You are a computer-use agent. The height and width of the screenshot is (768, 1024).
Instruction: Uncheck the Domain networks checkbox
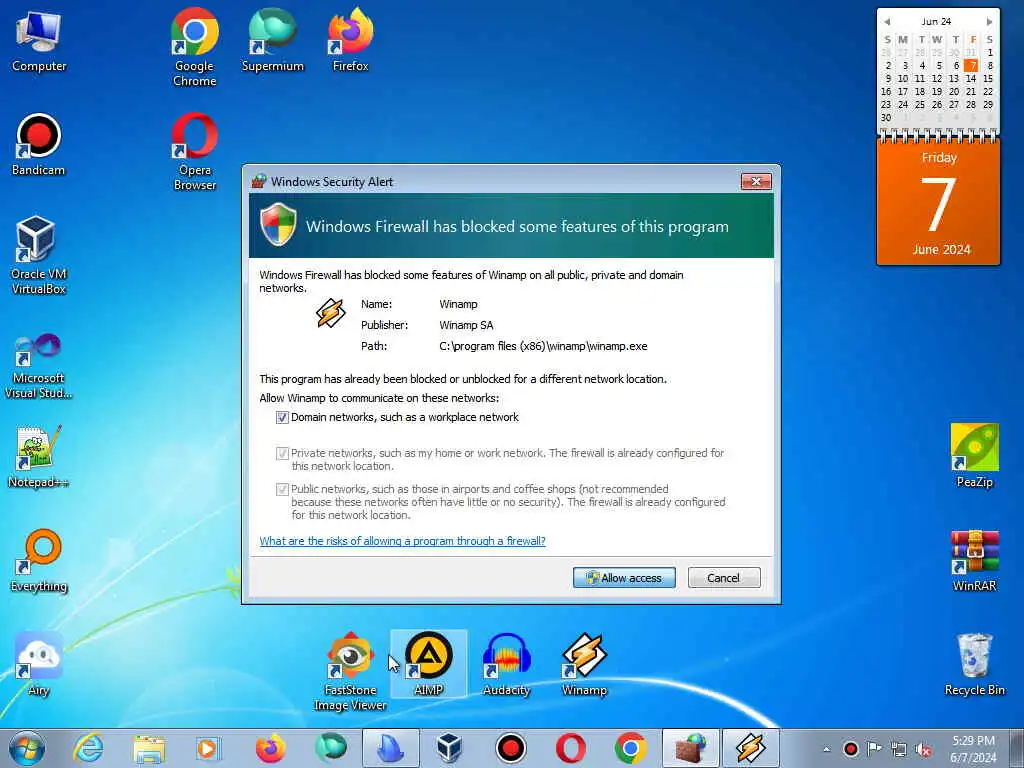click(282, 417)
